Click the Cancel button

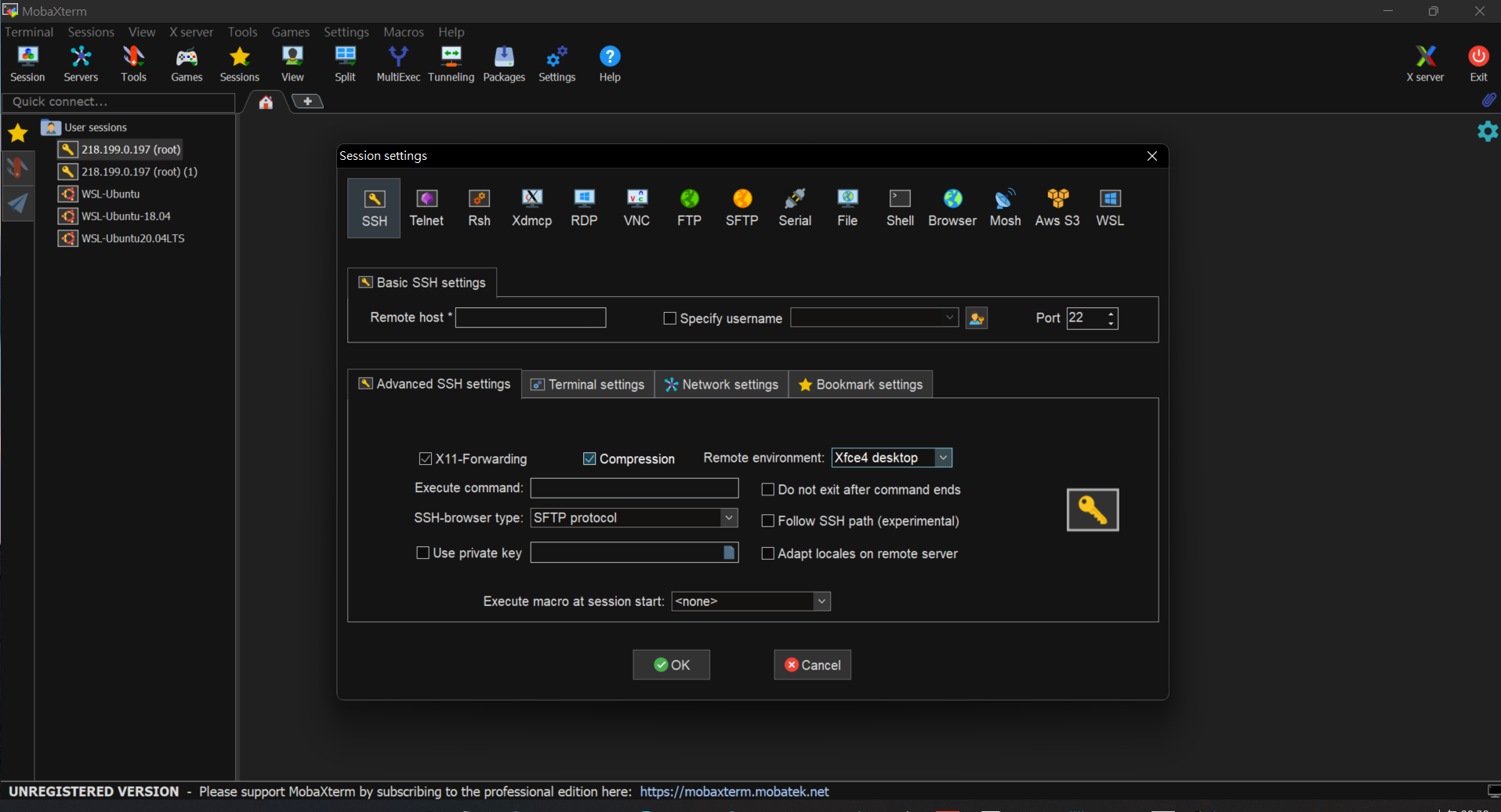click(x=812, y=665)
